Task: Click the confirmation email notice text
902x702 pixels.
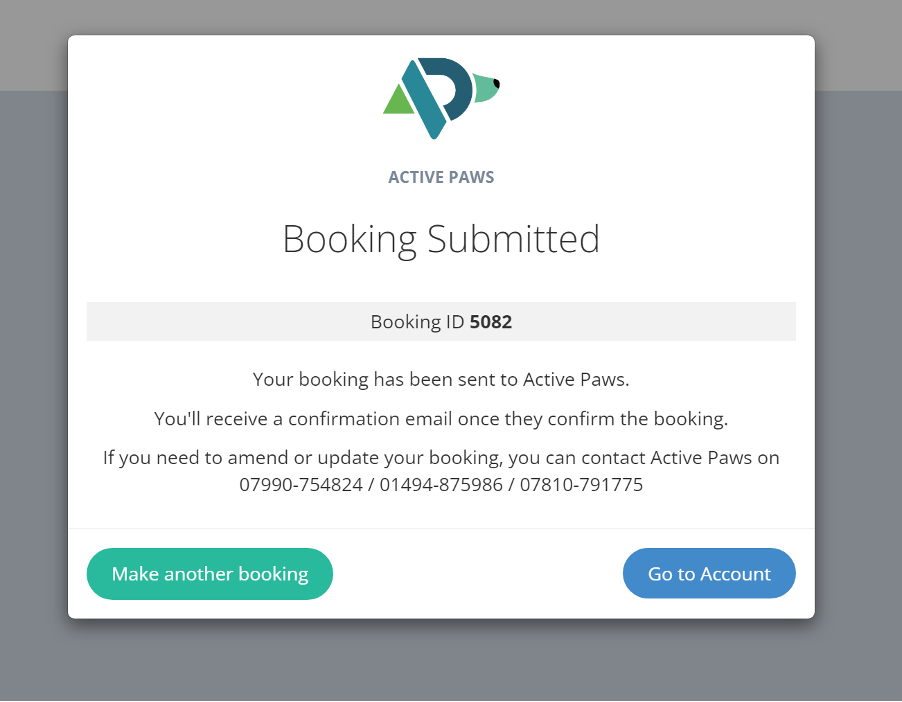Action: pyautogui.click(x=441, y=419)
